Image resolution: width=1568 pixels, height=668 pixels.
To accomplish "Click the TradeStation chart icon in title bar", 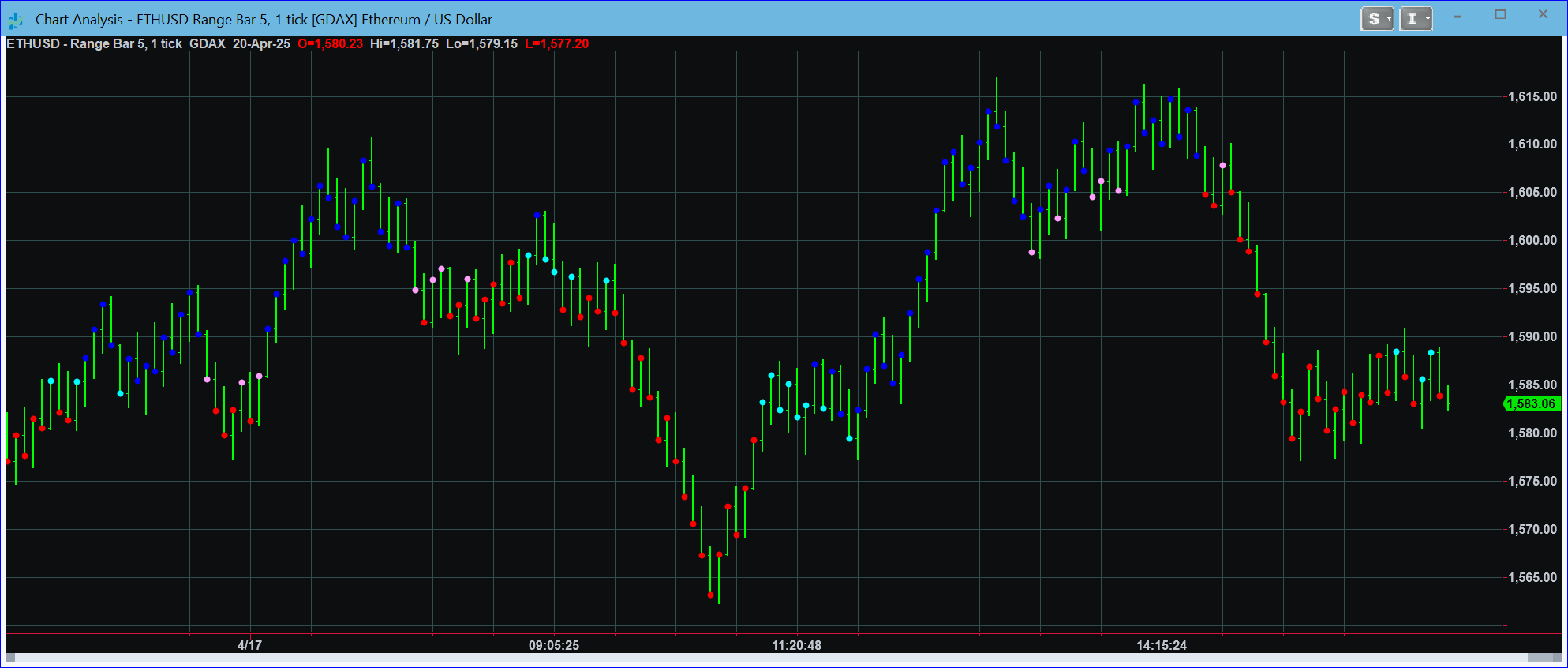I will tap(15, 20).
